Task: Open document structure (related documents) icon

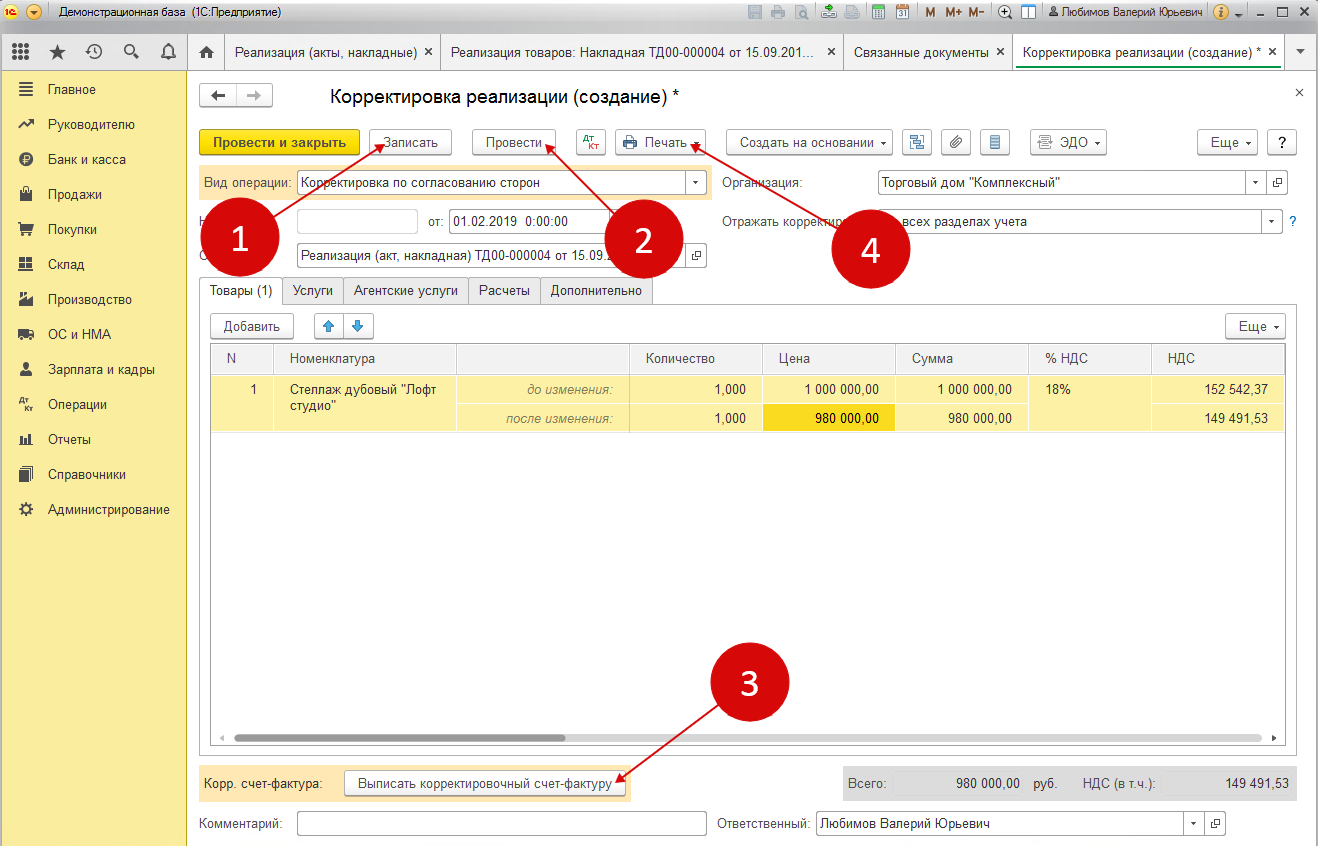Action: coord(917,143)
